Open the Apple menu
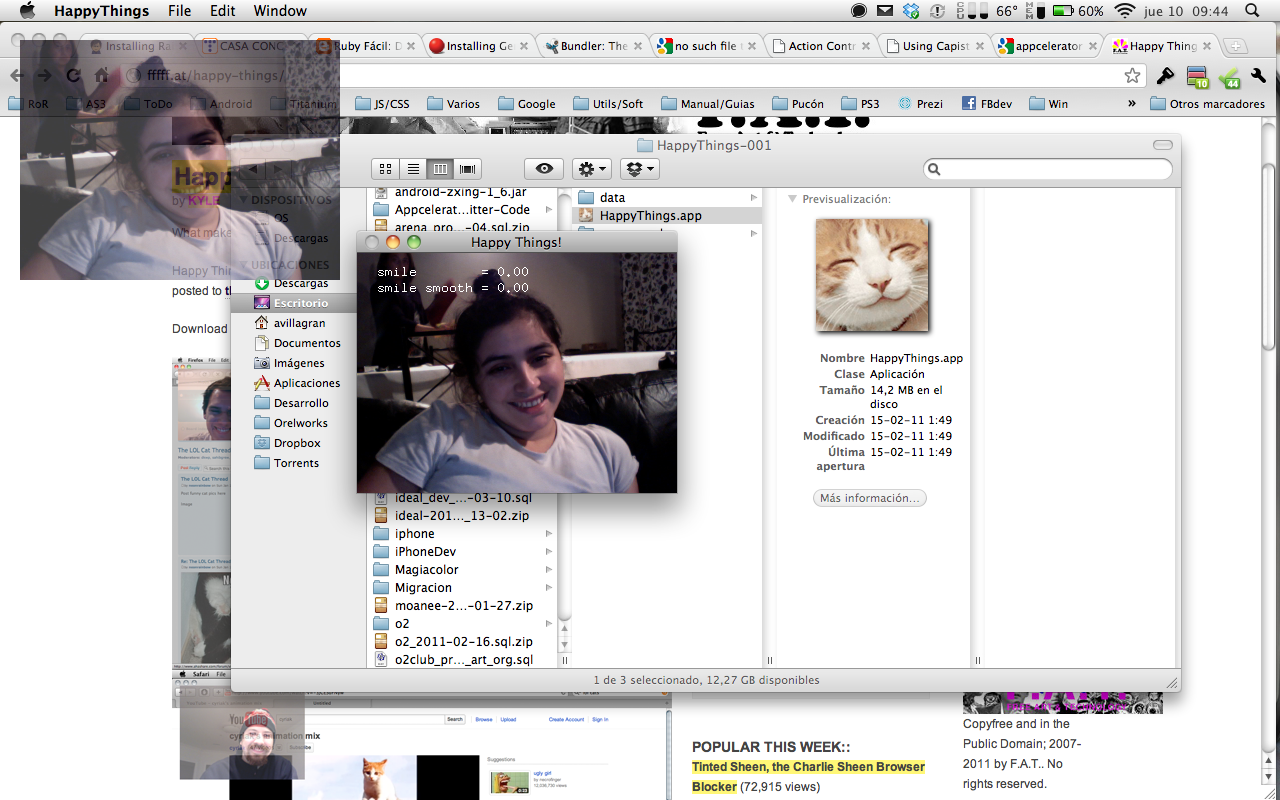 [27, 11]
